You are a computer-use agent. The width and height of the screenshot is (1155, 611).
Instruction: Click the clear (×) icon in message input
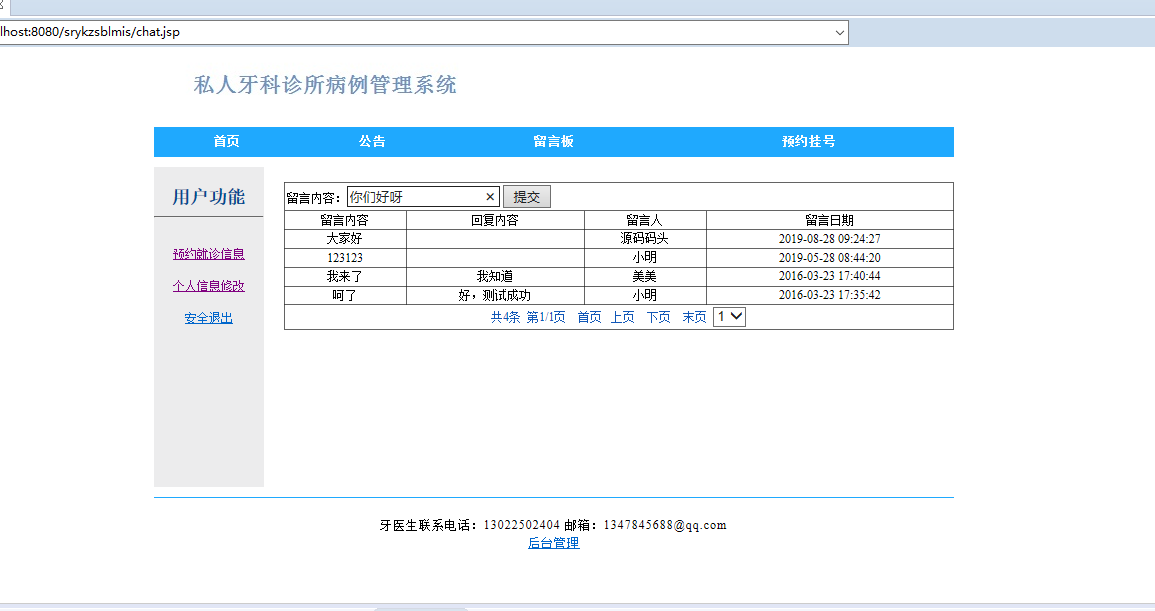(489, 196)
